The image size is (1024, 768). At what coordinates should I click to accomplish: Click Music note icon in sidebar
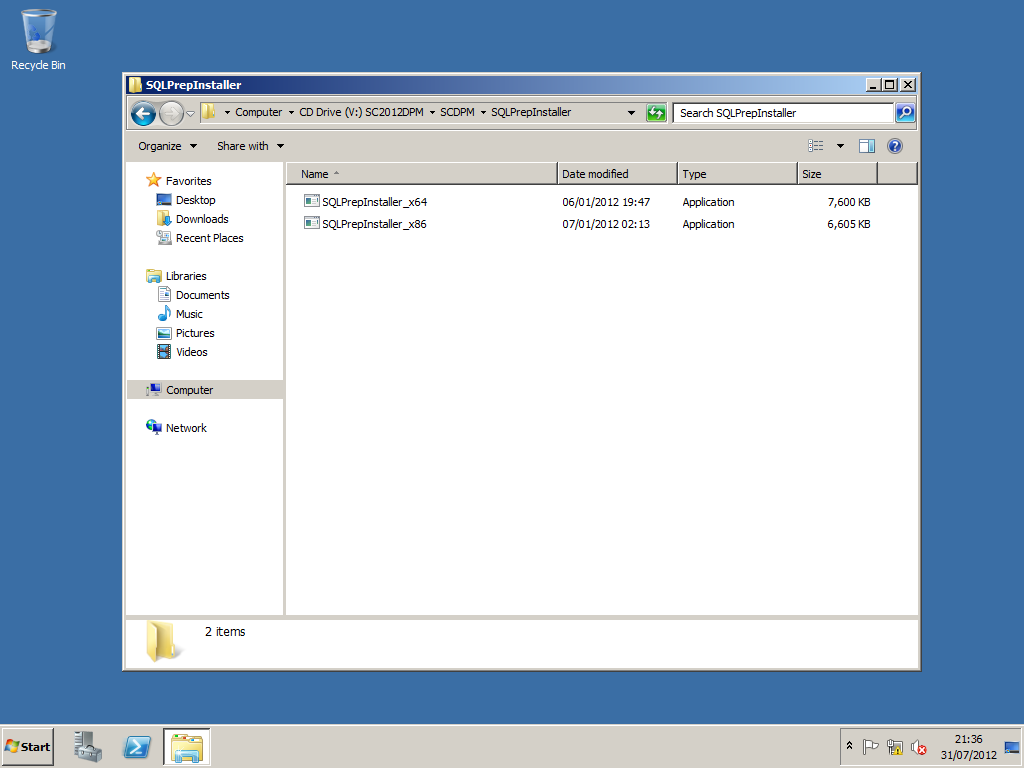164,313
